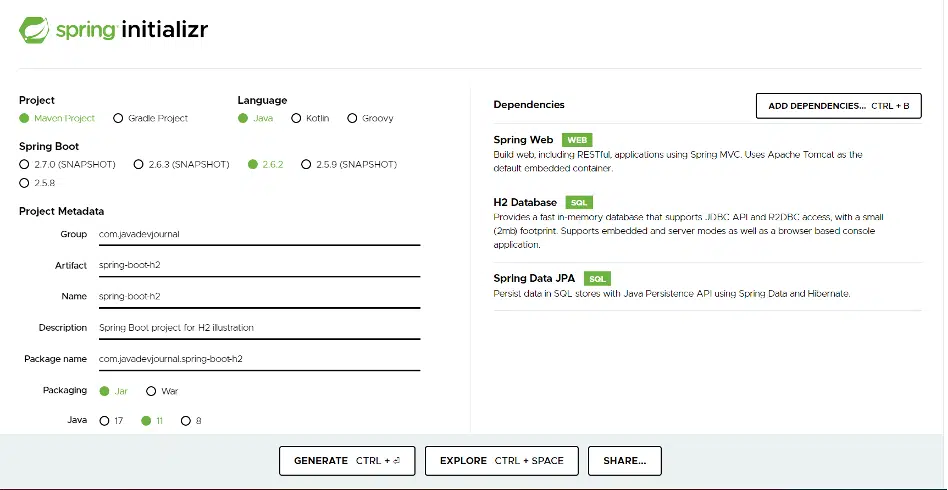Open Add Dependencies dialog
Screen dimensions: 948x490
click(839, 106)
